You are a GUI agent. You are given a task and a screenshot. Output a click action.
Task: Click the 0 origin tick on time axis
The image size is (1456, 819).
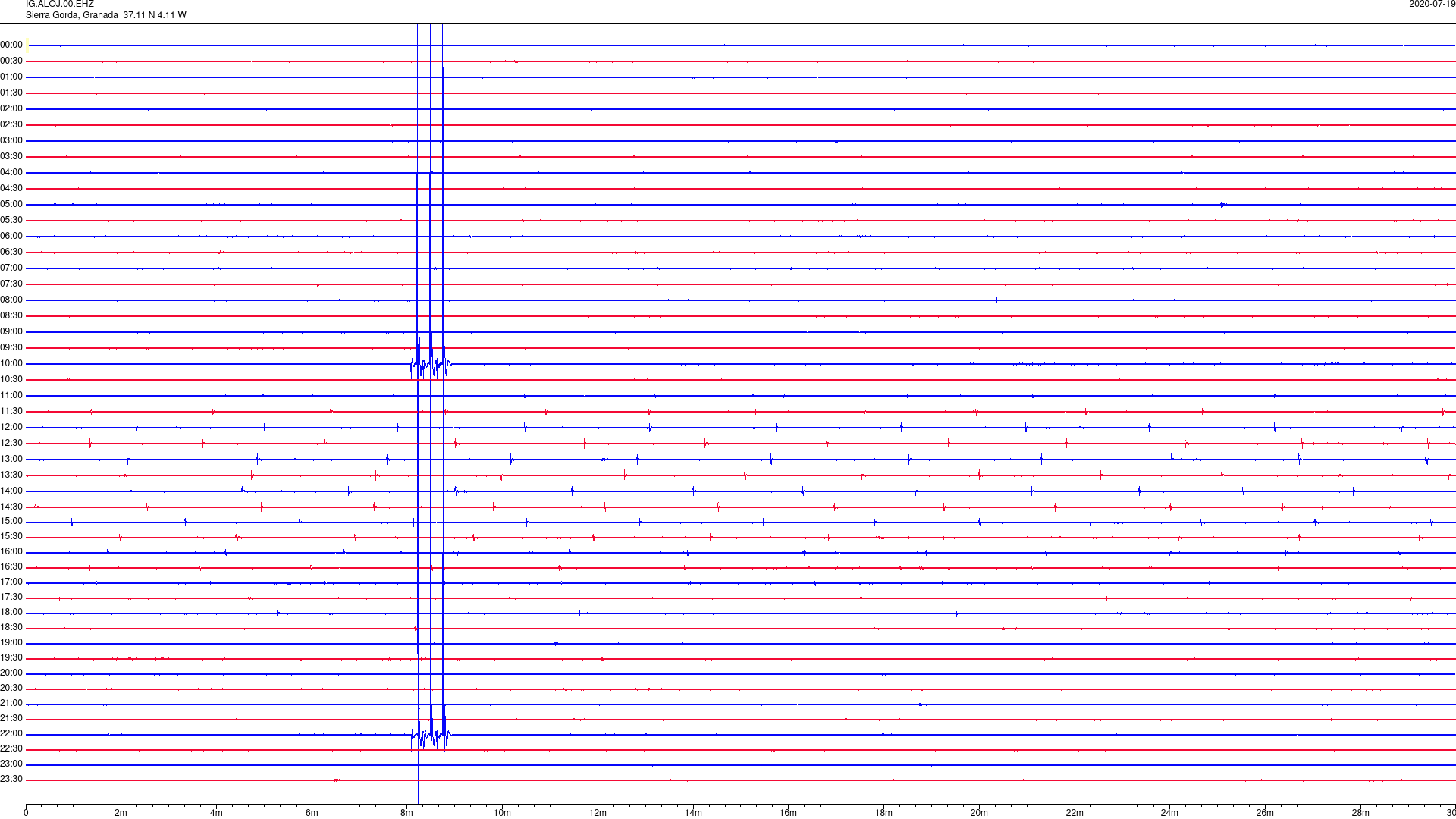26,813
